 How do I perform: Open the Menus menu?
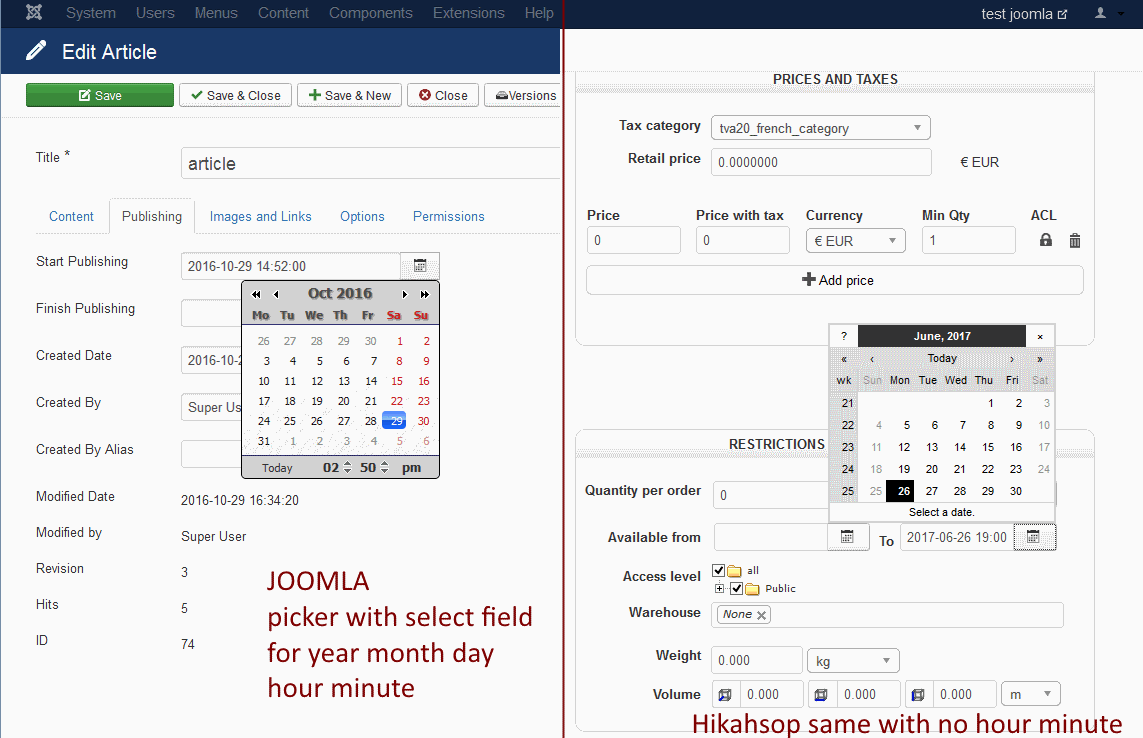(x=216, y=13)
